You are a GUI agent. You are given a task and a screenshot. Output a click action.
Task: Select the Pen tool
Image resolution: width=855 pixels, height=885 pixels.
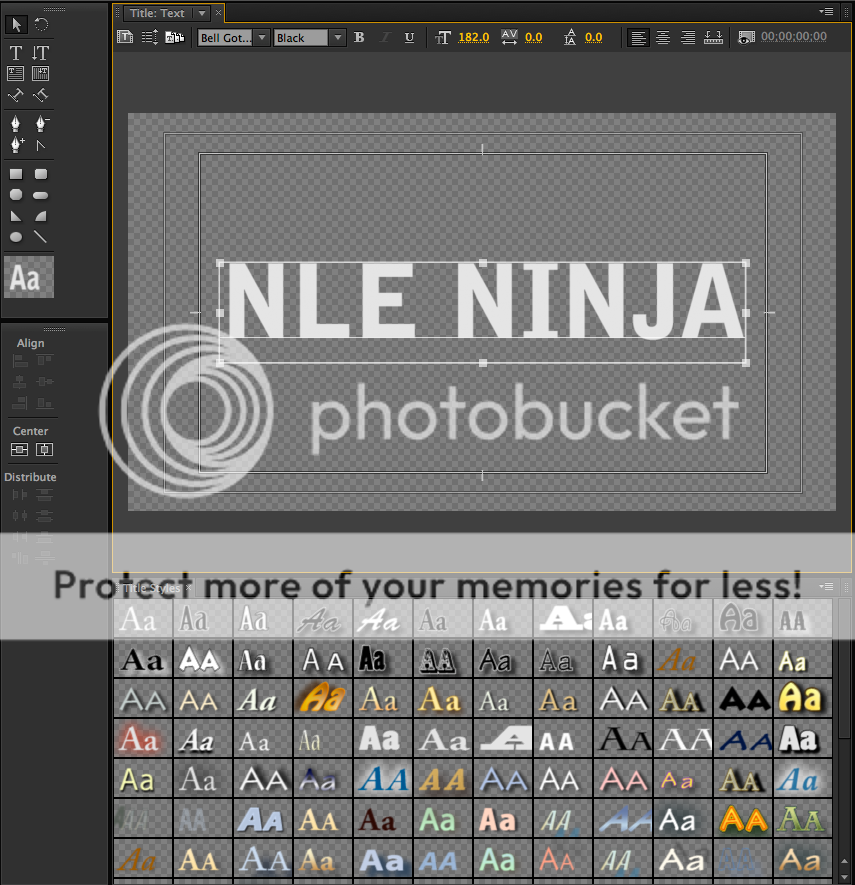coord(16,122)
